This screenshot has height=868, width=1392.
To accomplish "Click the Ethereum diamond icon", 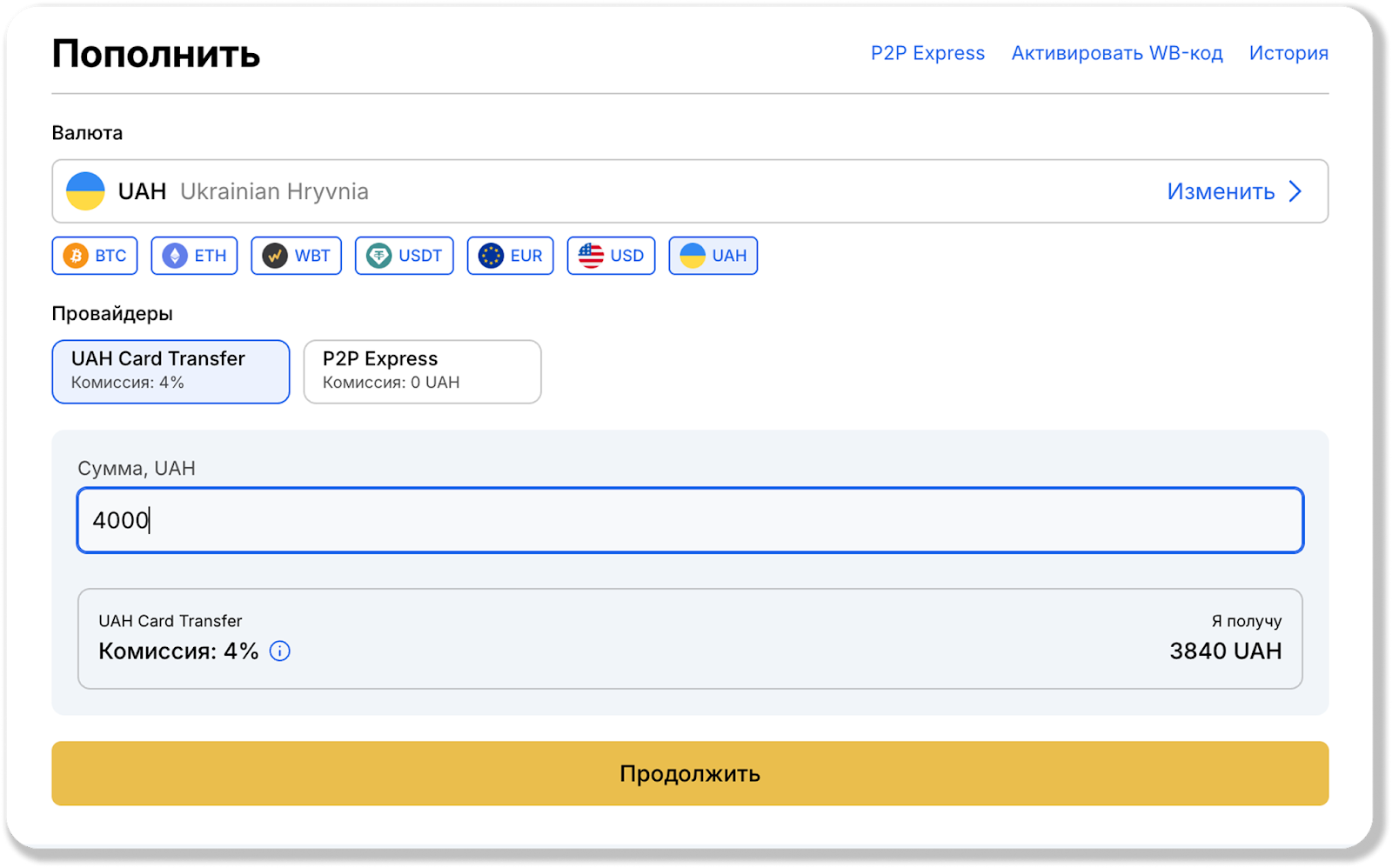I will tap(175, 256).
